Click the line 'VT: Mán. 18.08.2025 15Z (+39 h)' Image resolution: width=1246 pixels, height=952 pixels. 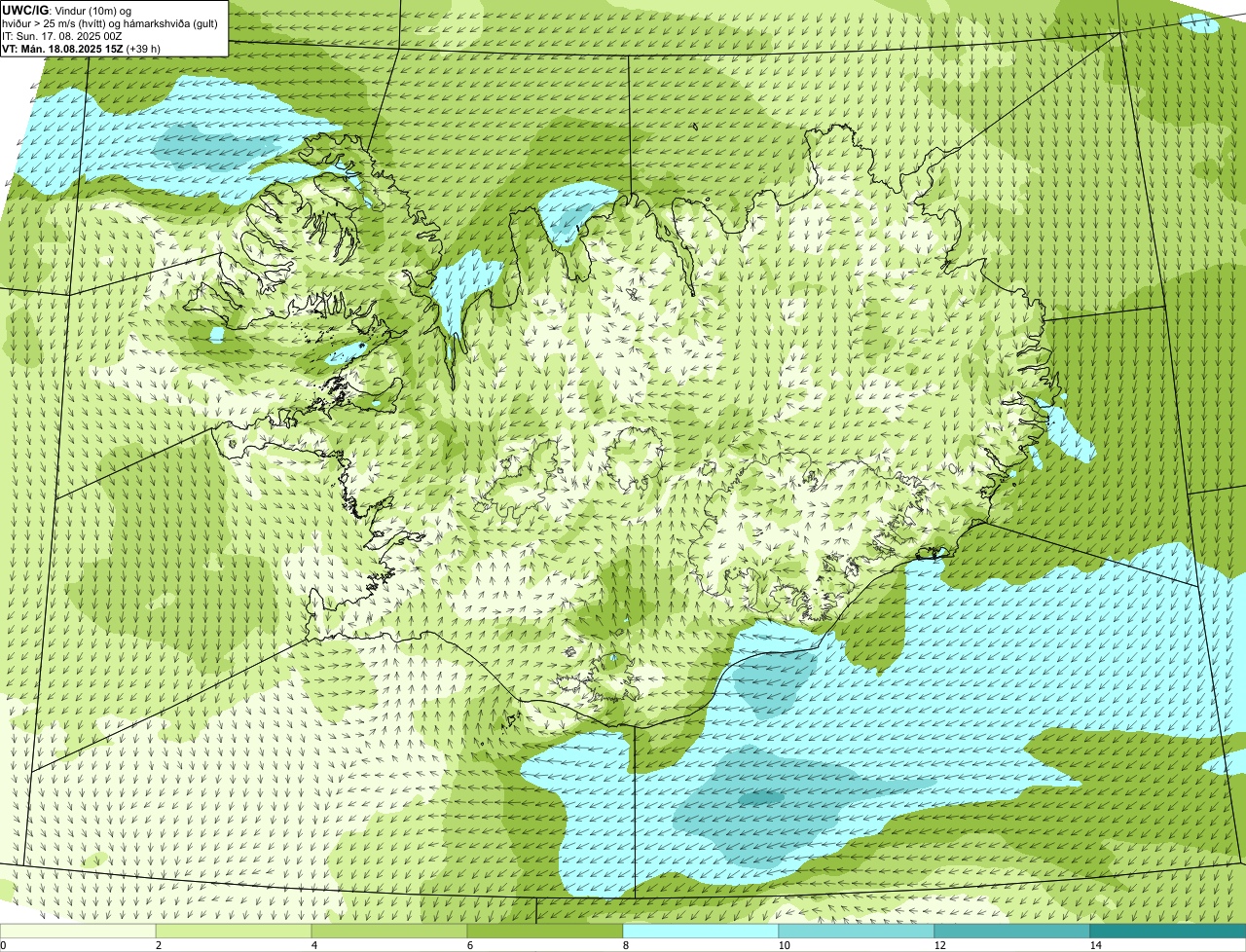click(81, 48)
